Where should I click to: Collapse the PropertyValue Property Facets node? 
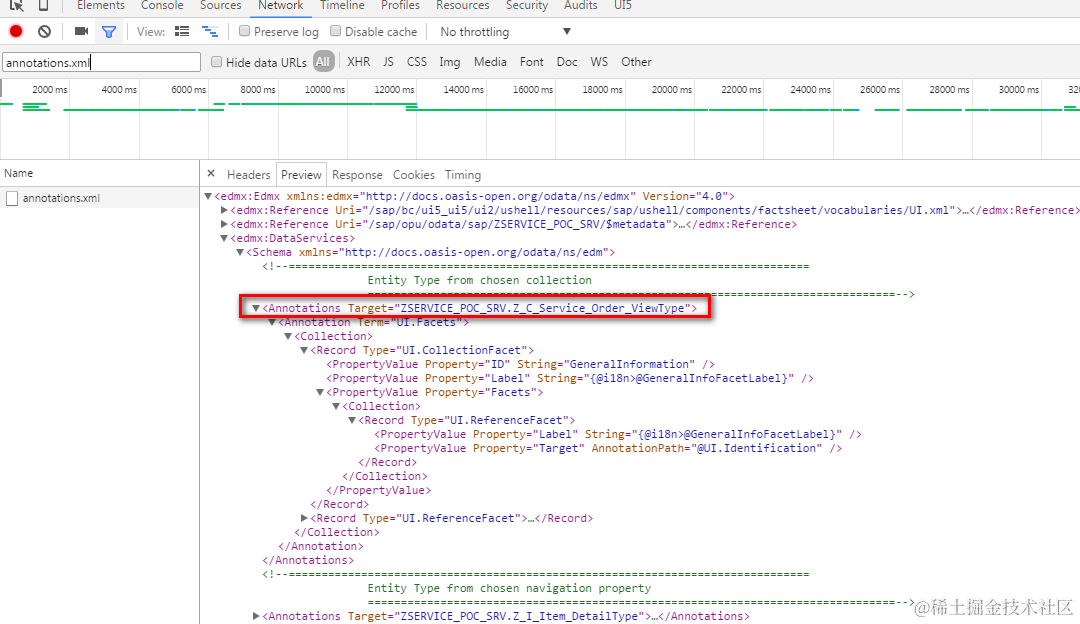coord(320,392)
